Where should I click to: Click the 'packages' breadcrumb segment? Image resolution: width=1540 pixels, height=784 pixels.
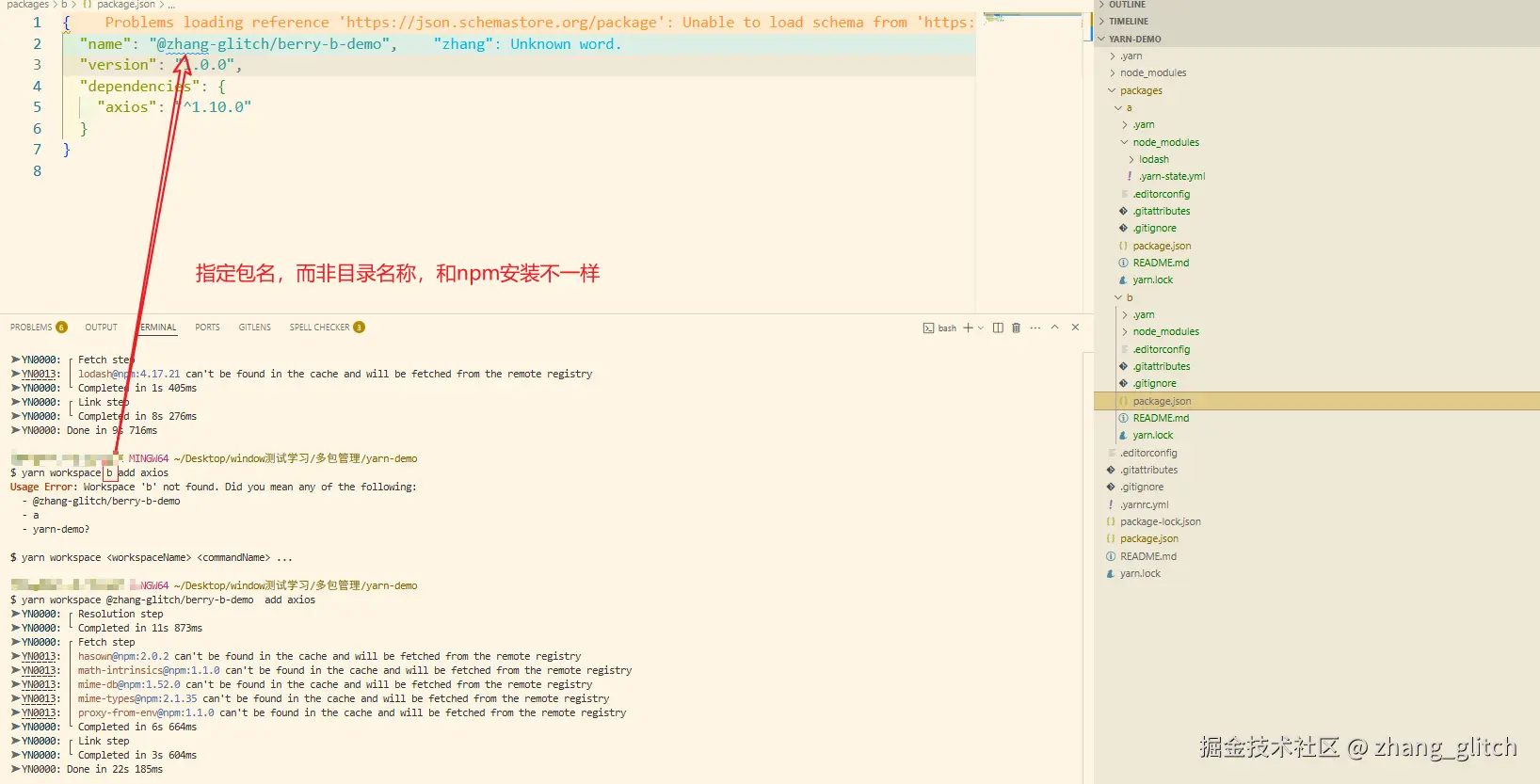(x=27, y=5)
